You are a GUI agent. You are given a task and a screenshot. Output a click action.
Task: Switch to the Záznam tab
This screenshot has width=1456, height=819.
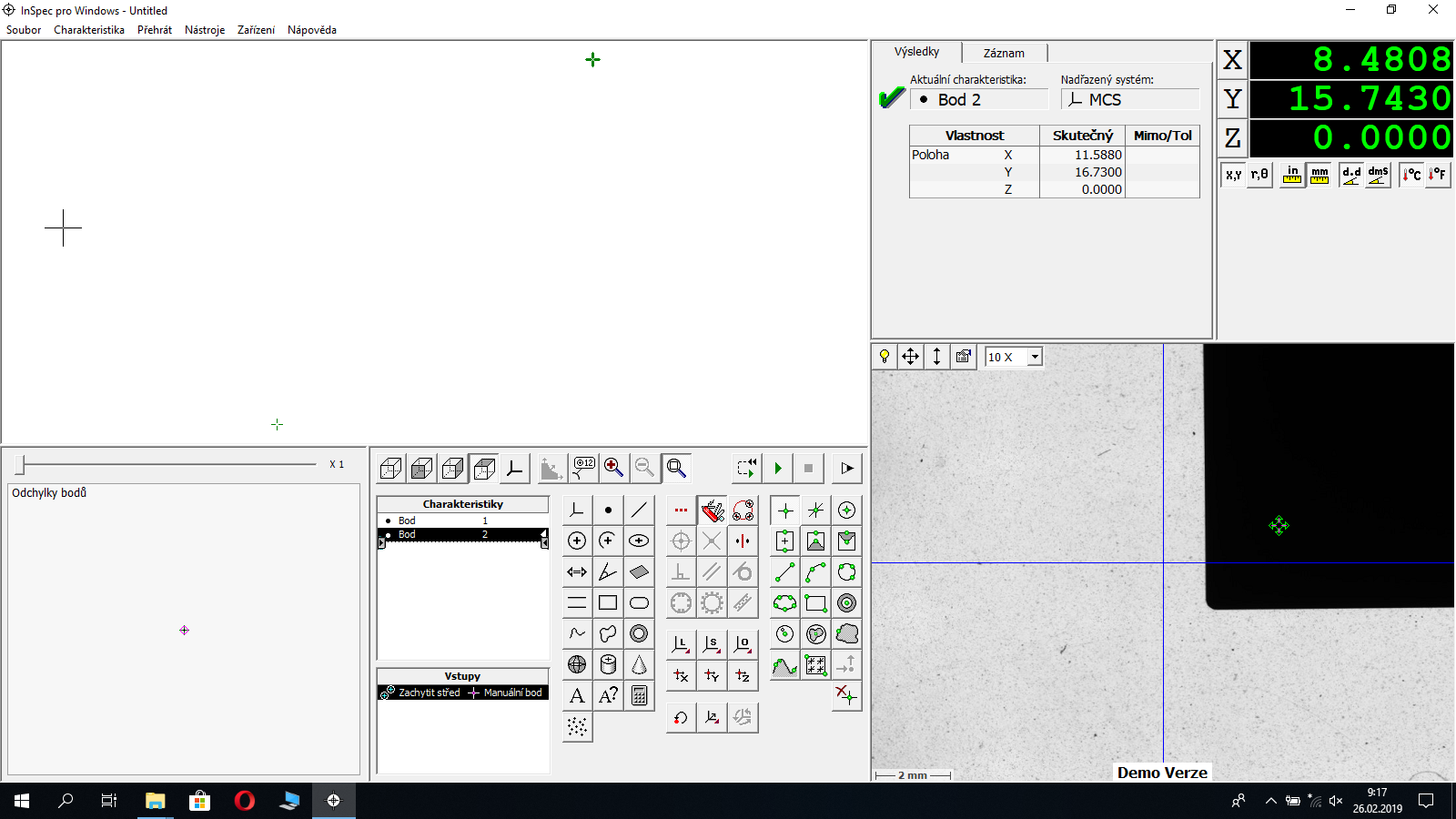tap(1003, 53)
